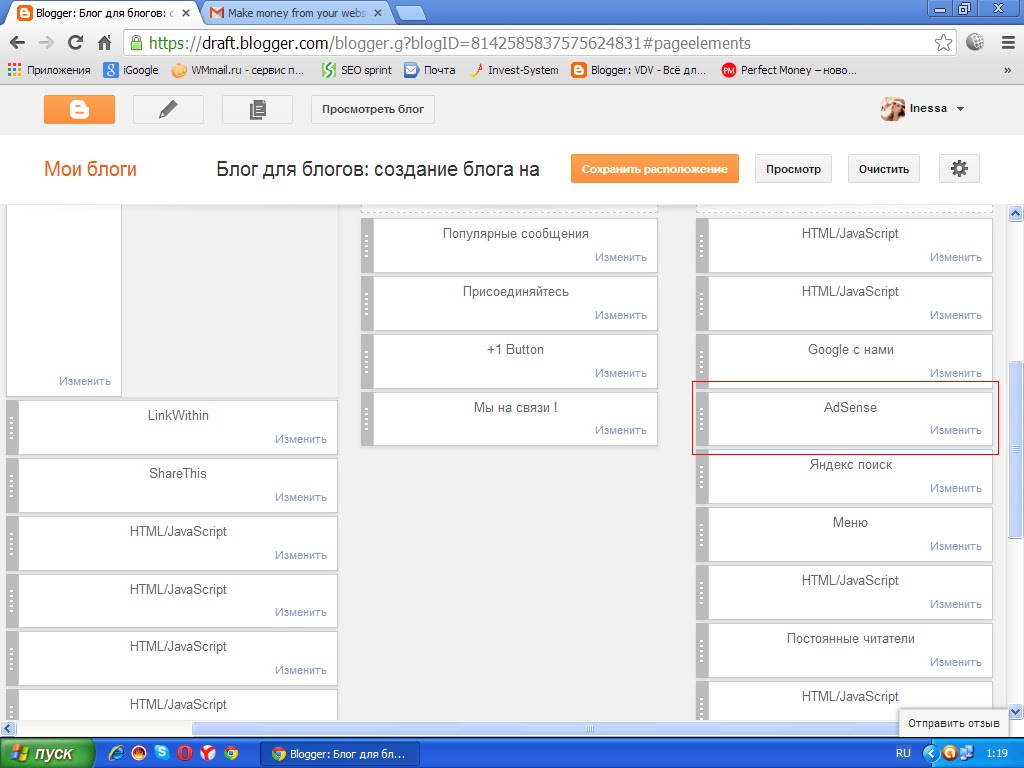1024x768 pixels.
Task: Click Просмотр button
Action: click(x=793, y=168)
